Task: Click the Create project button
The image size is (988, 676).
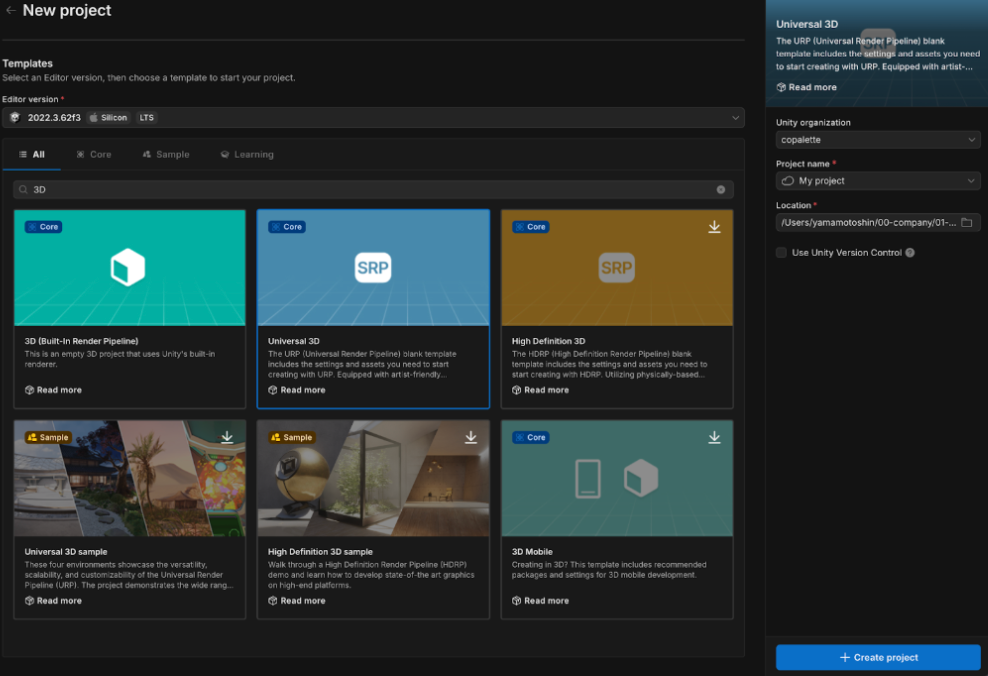Action: [878, 657]
